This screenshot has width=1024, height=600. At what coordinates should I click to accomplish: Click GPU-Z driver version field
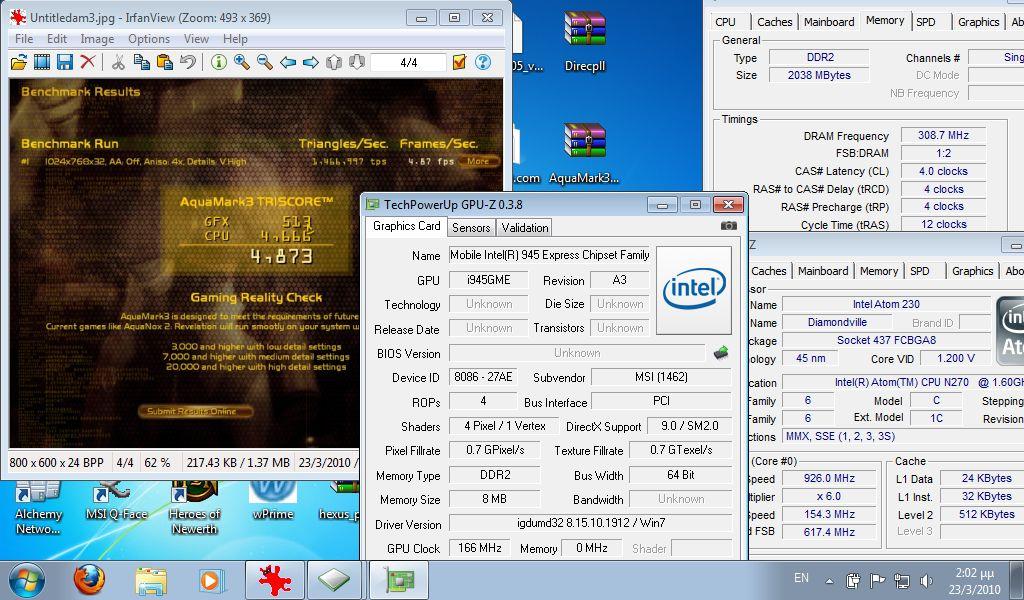(x=590, y=523)
